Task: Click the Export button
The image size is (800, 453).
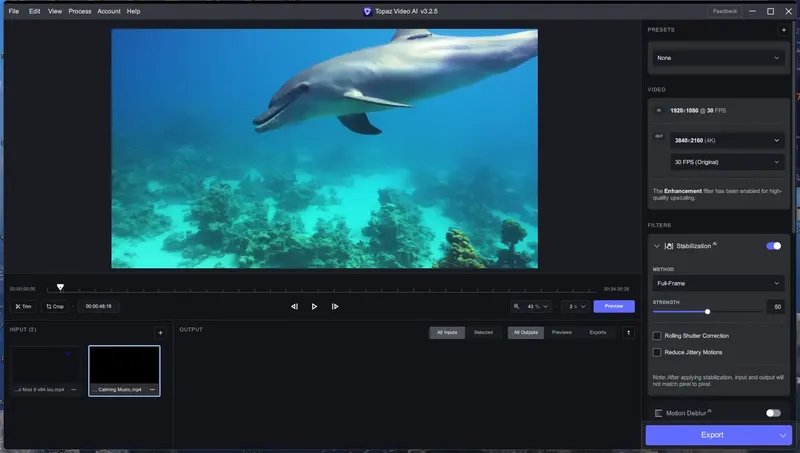Action: click(711, 435)
